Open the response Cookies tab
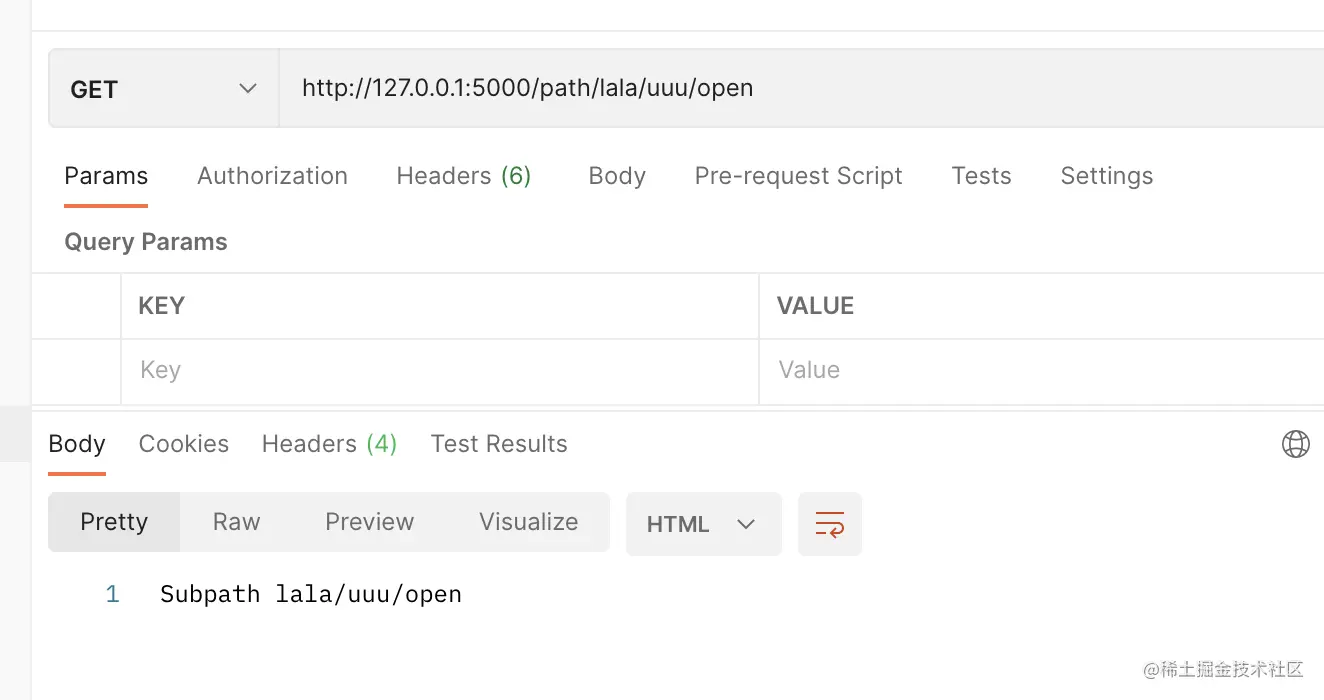The height and width of the screenshot is (700, 1324). [184, 444]
